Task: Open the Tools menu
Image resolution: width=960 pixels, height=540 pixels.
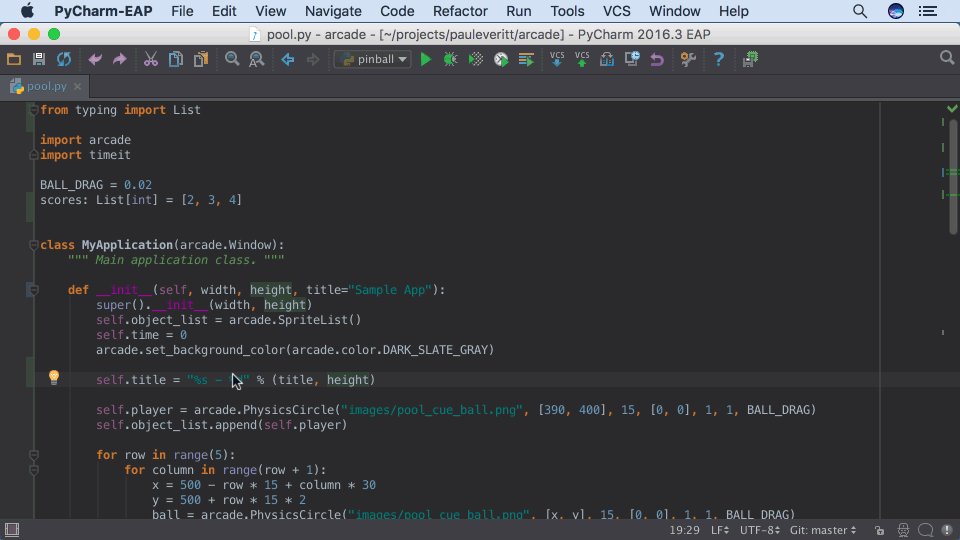Action: tap(567, 11)
